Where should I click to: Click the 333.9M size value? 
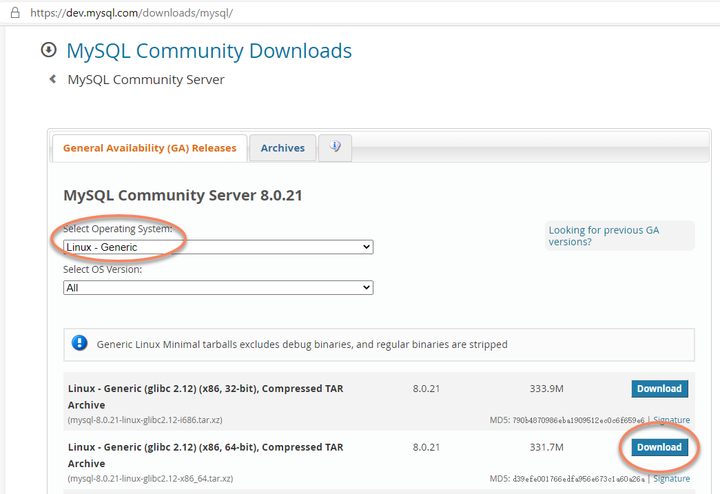(x=546, y=388)
